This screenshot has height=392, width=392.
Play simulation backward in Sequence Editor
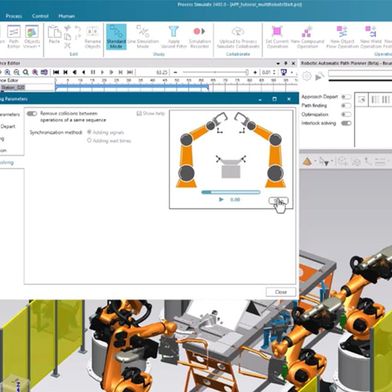pyautogui.click(x=84, y=72)
